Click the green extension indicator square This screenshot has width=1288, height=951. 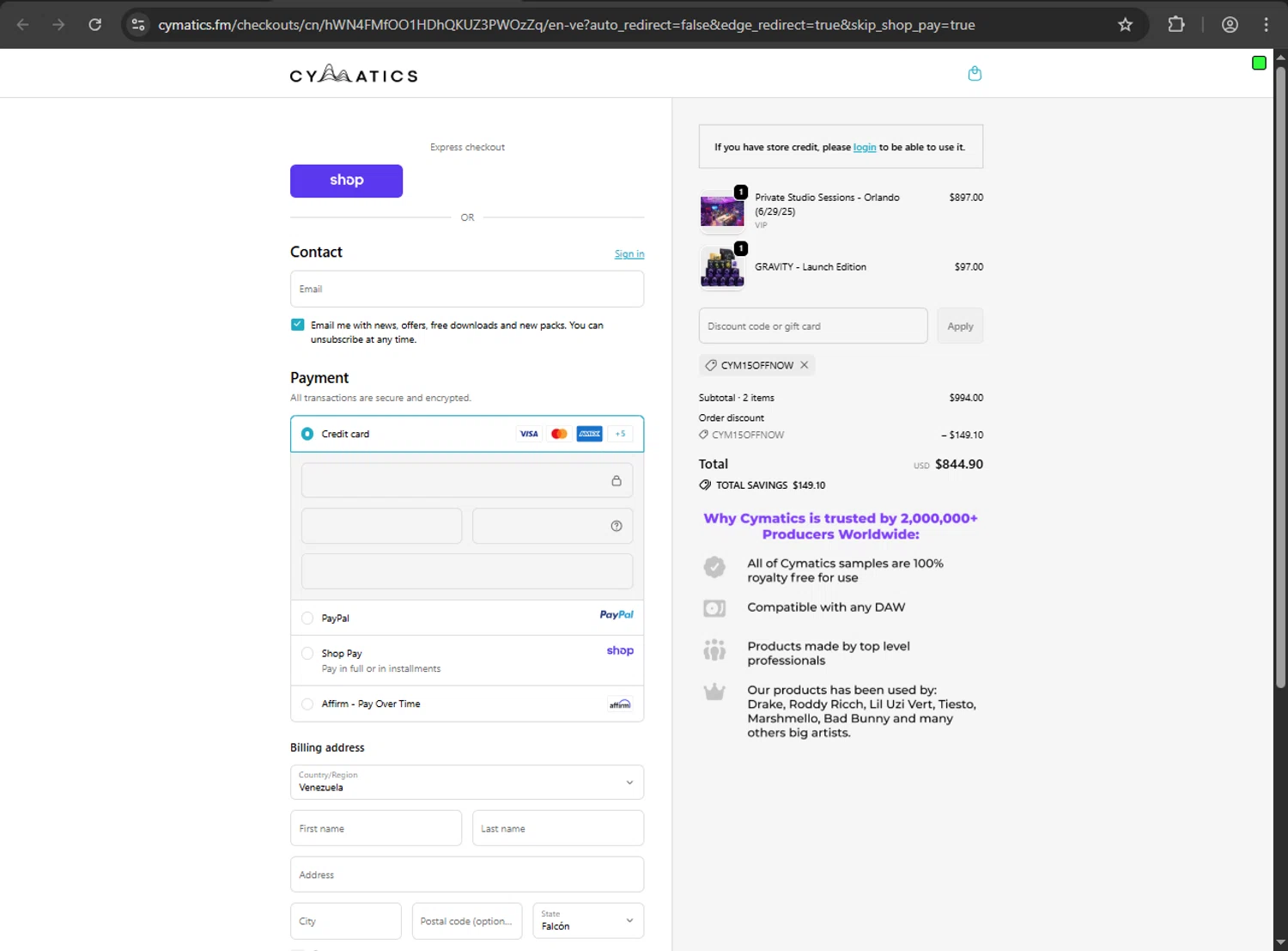(1259, 63)
